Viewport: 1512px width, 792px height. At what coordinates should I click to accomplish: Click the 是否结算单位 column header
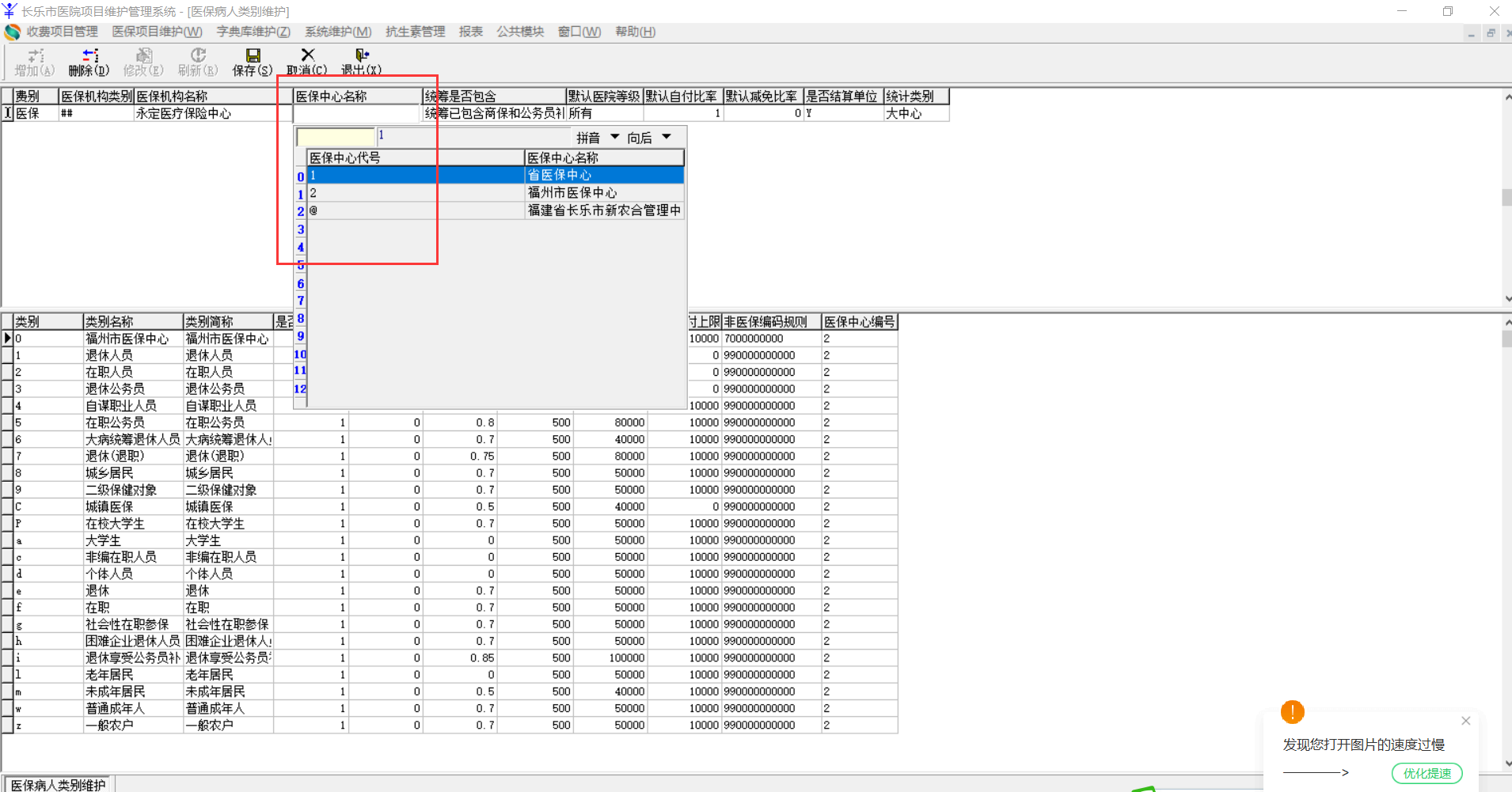843,96
